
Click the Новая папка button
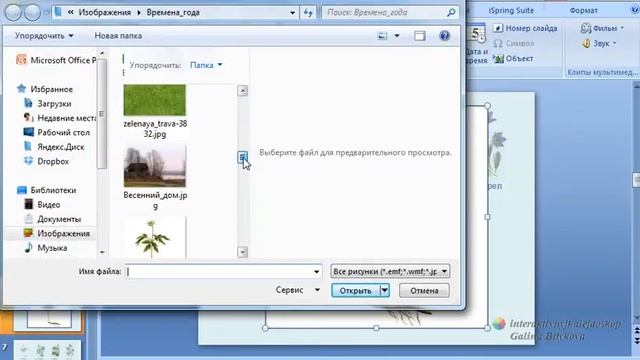click(x=118, y=36)
